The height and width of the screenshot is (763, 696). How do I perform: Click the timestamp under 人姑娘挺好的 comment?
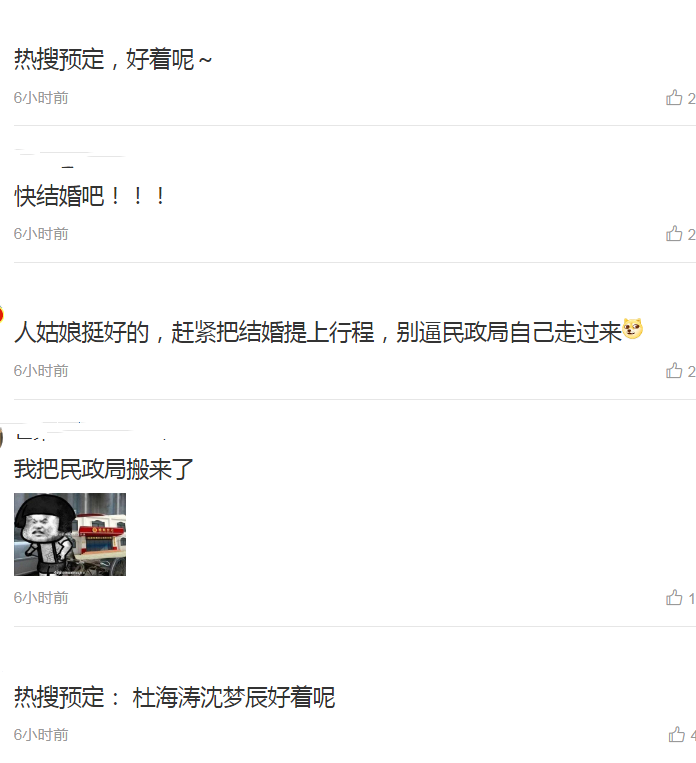(41, 371)
